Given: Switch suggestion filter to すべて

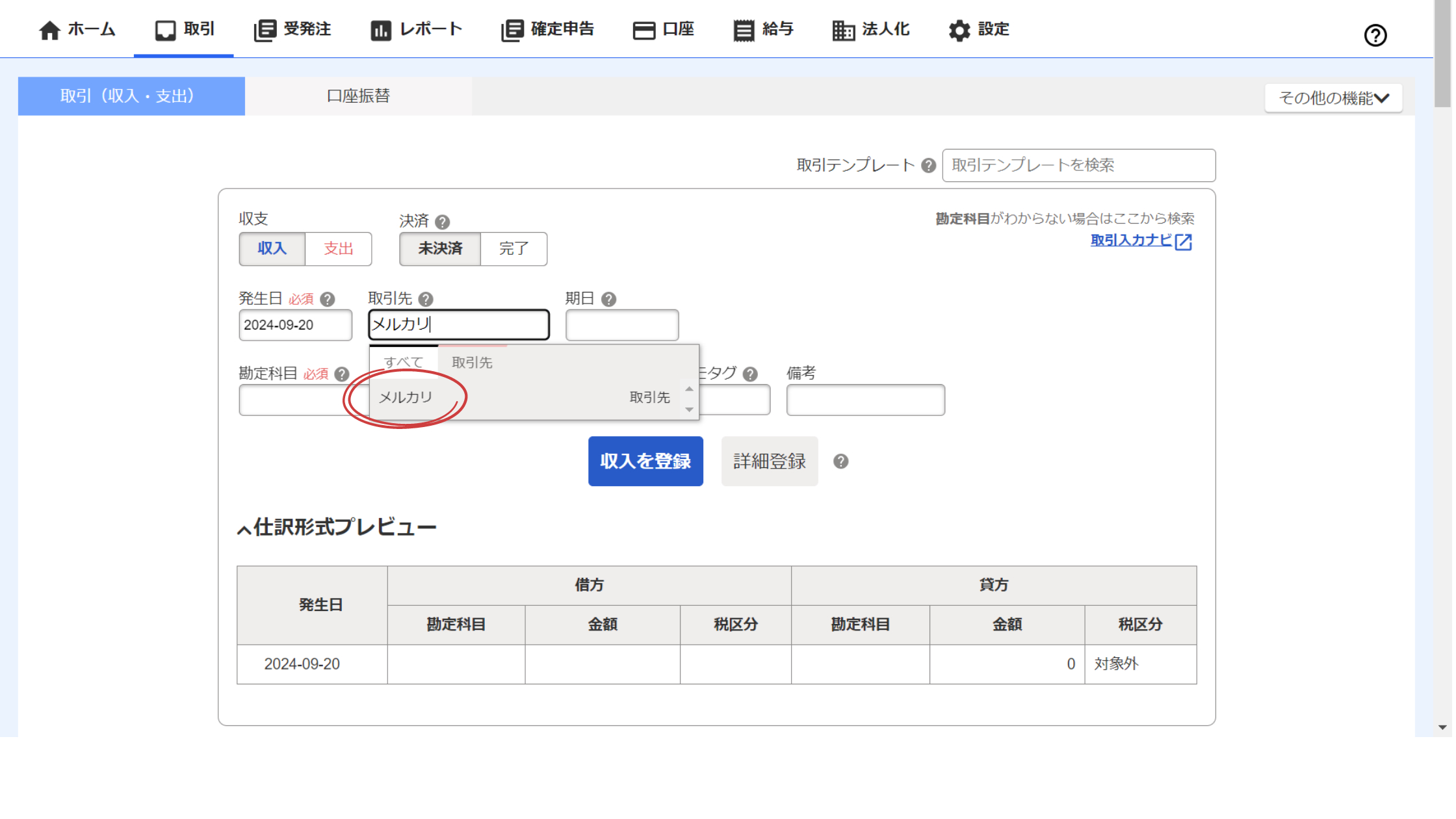Looking at the screenshot, I should point(404,361).
